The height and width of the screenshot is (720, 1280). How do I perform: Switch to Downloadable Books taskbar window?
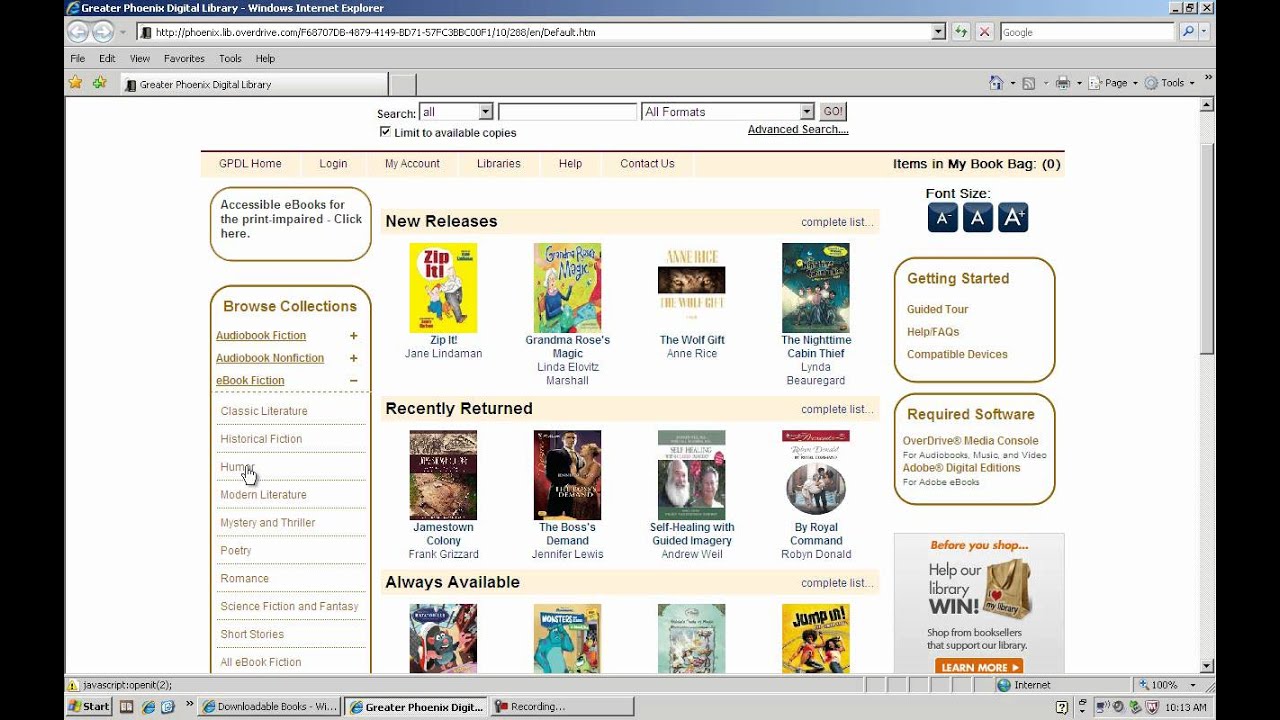[x=270, y=707]
